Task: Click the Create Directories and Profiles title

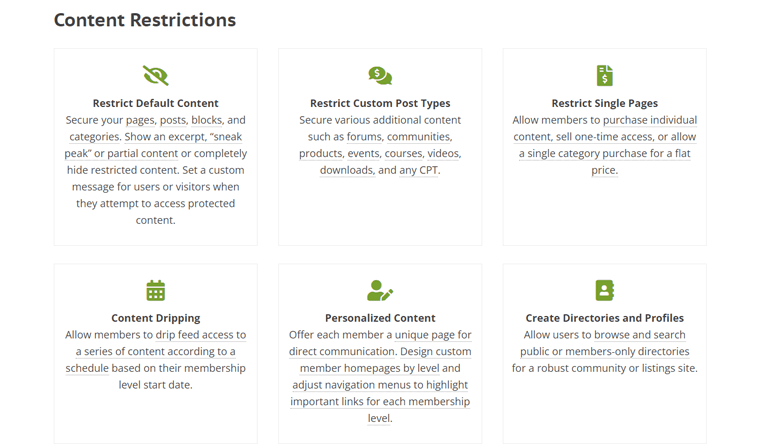Action: click(x=604, y=318)
